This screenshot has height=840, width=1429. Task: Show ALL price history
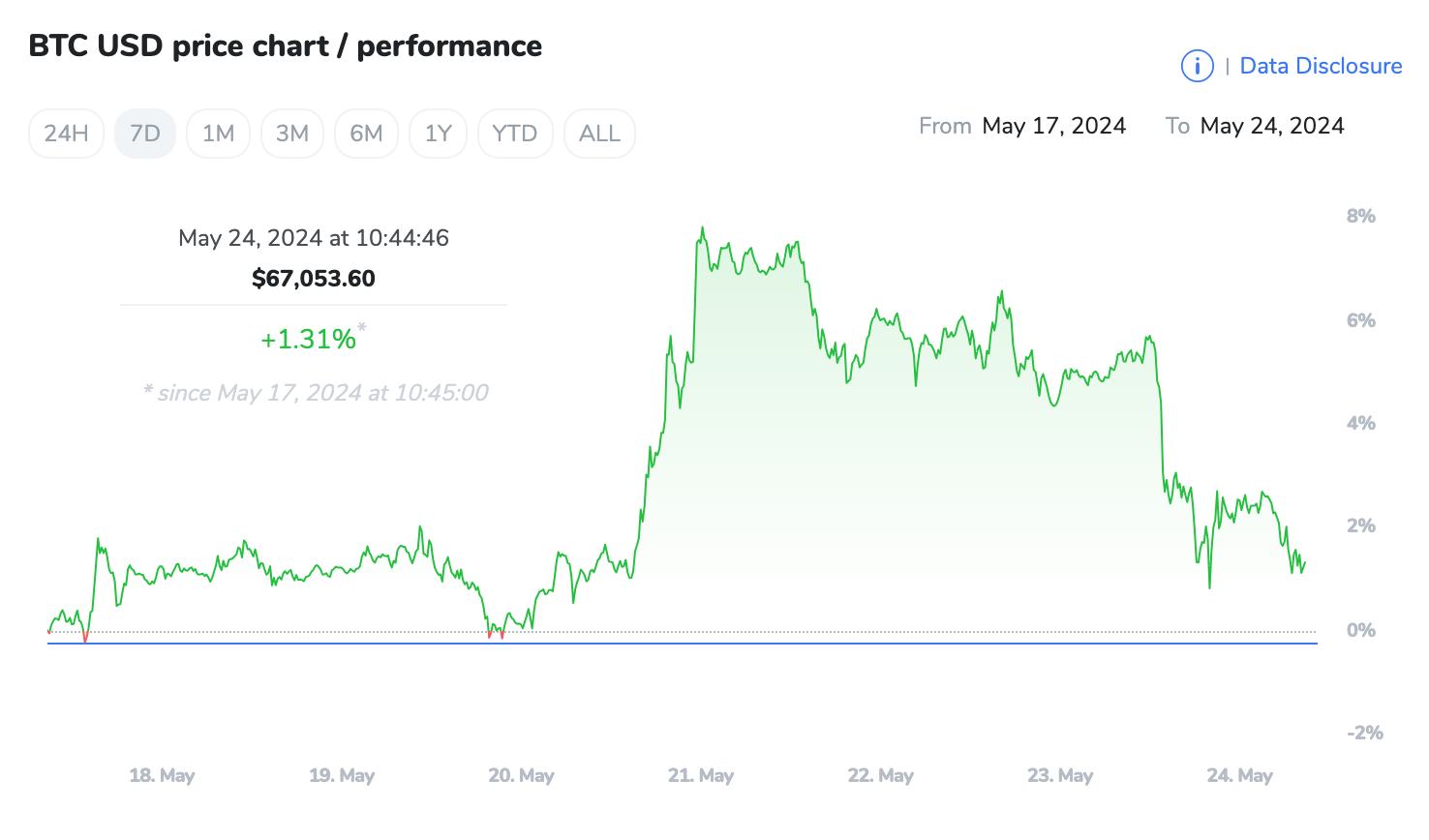coord(599,134)
